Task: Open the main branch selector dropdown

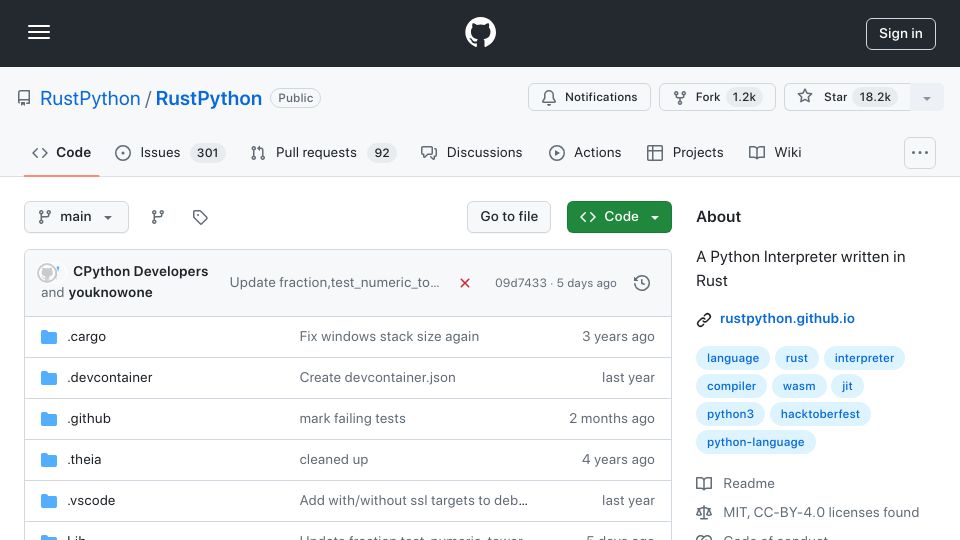Action: (76, 217)
